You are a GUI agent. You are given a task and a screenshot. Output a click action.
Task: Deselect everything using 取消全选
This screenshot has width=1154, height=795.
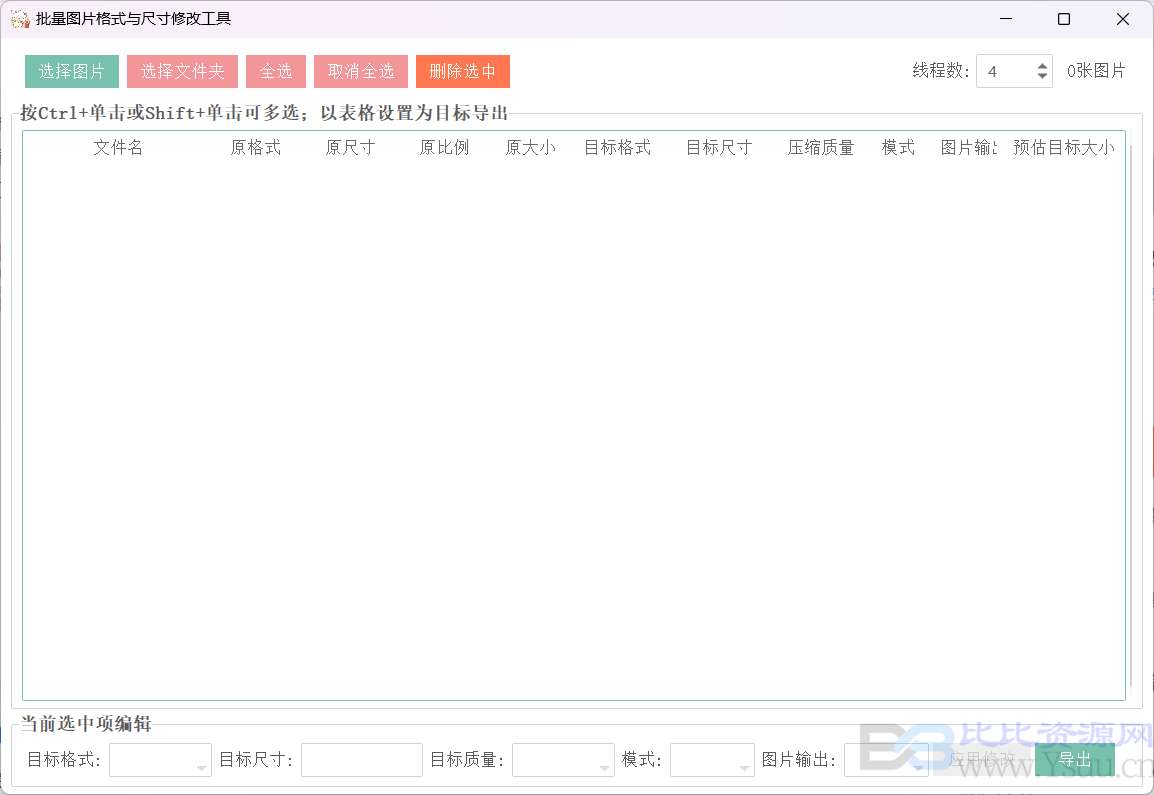coord(361,71)
